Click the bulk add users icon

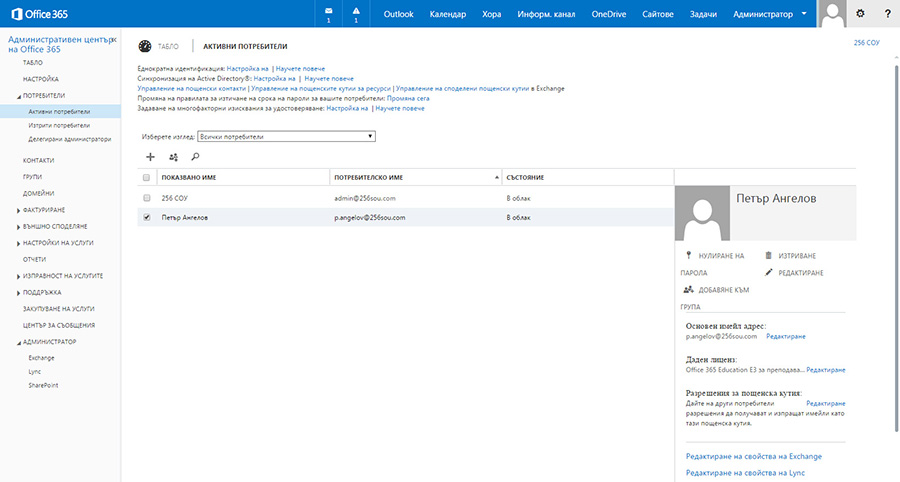click(173, 157)
